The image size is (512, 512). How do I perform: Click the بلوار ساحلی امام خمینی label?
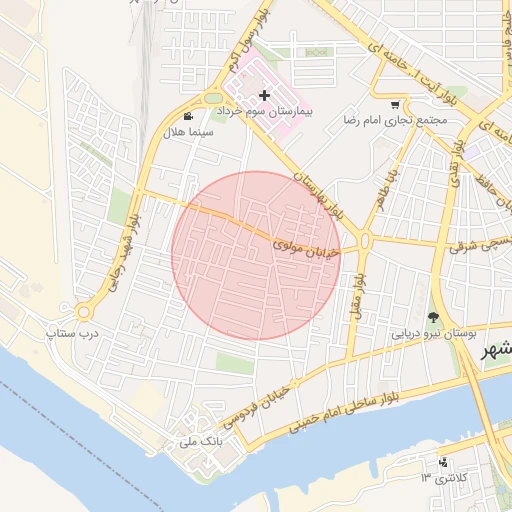(344, 412)
